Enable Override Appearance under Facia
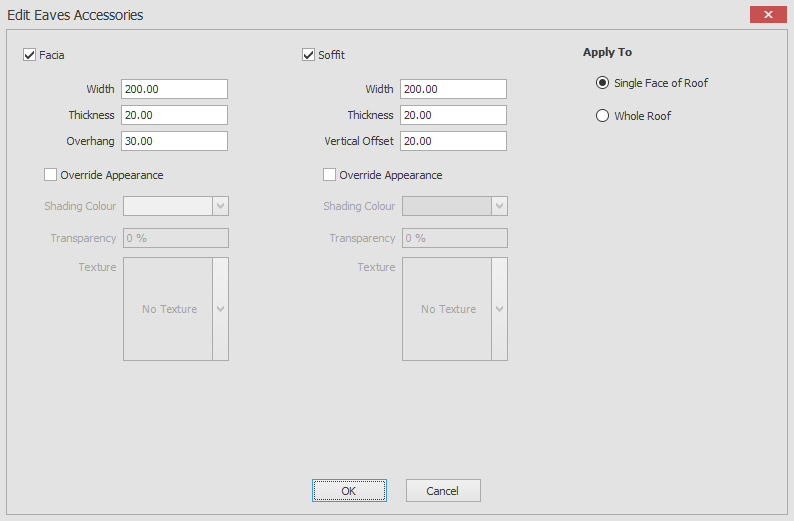The image size is (794, 521). point(51,175)
